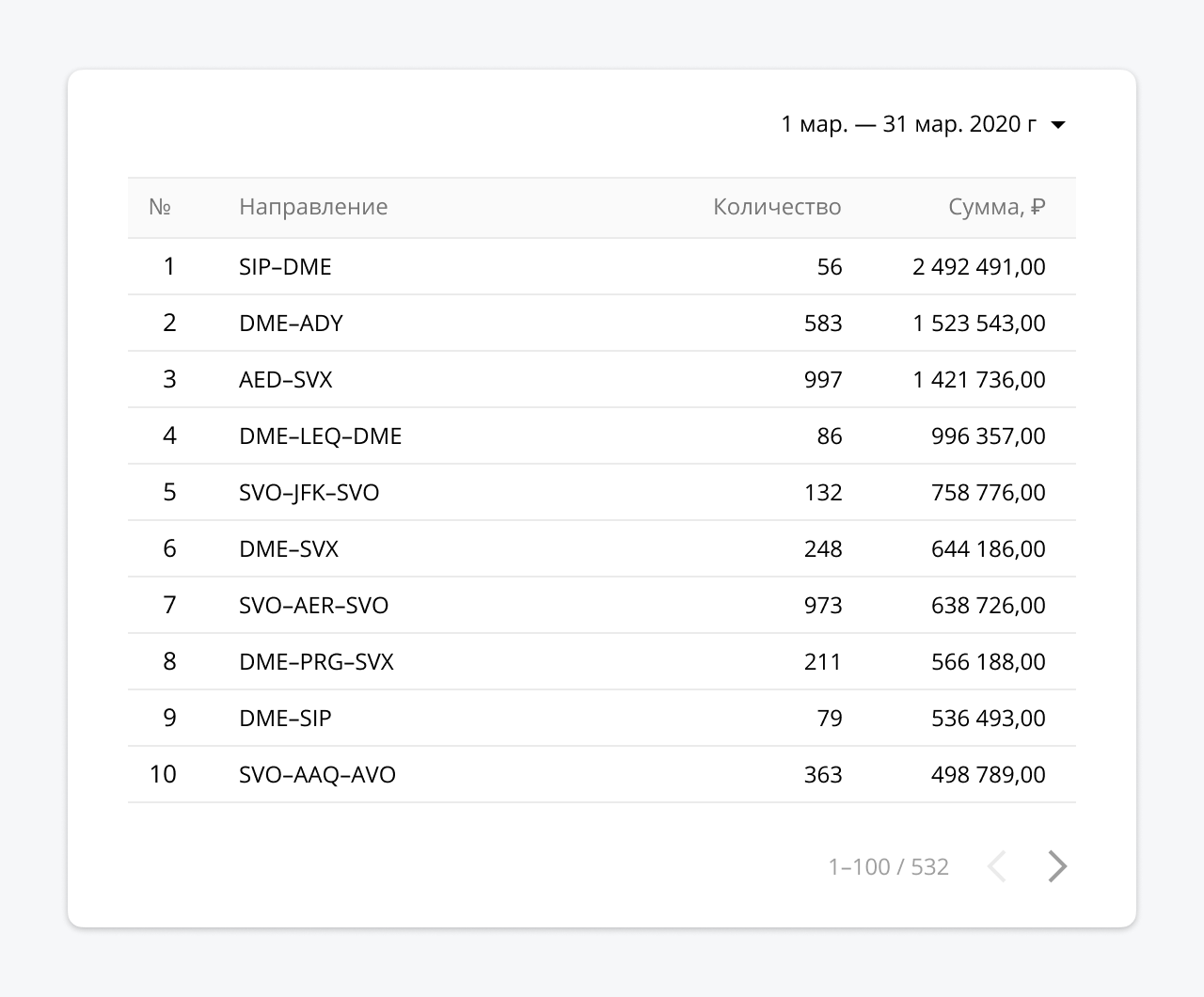Screen dimensions: 1204x997
Task: Click the dropdown caret beside 2020 г
Action: [x=1058, y=124]
